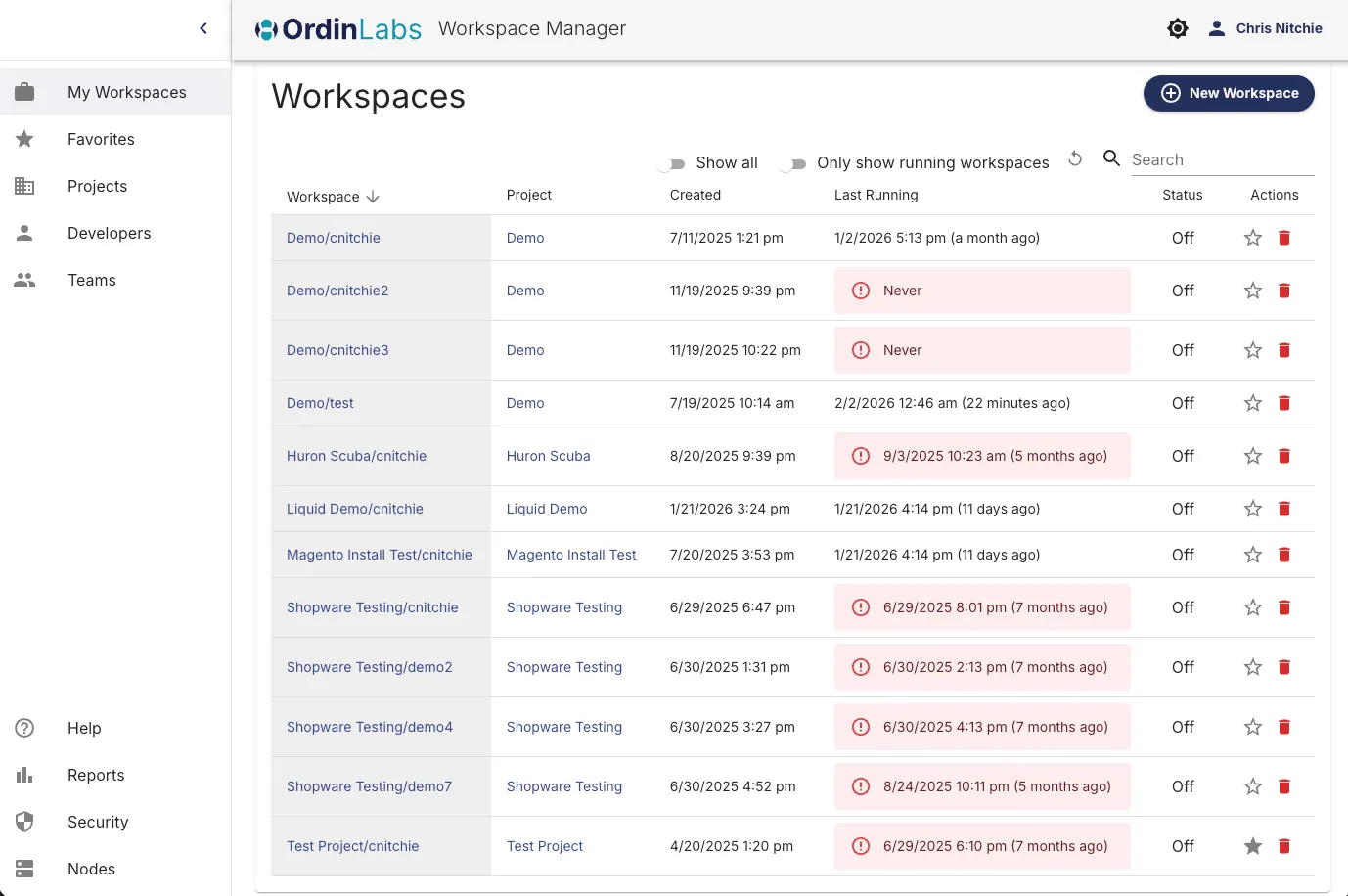Click trash icon for Huron Scuba/cnitchie

(1284, 456)
